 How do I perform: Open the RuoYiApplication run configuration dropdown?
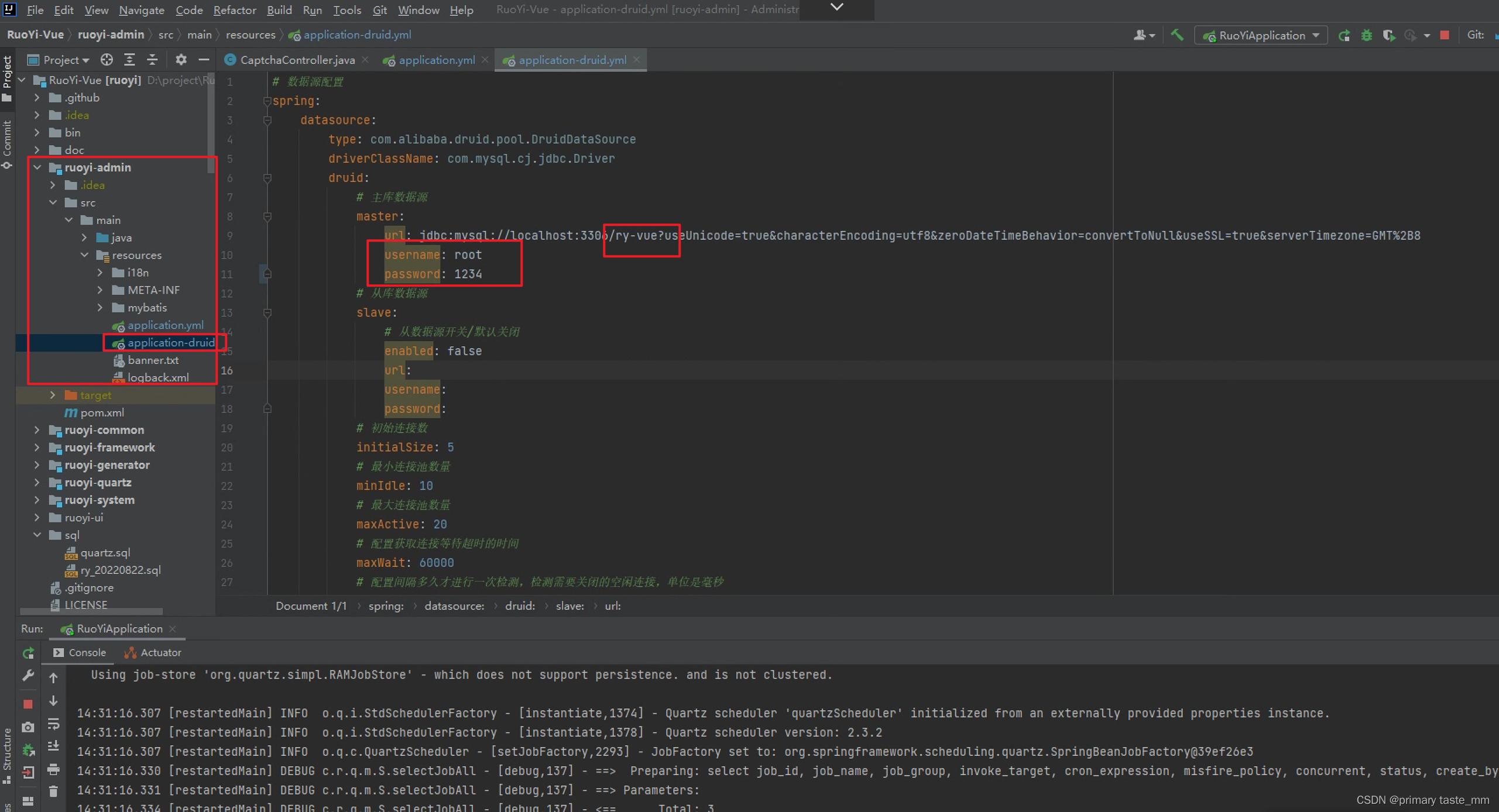tap(1261, 35)
